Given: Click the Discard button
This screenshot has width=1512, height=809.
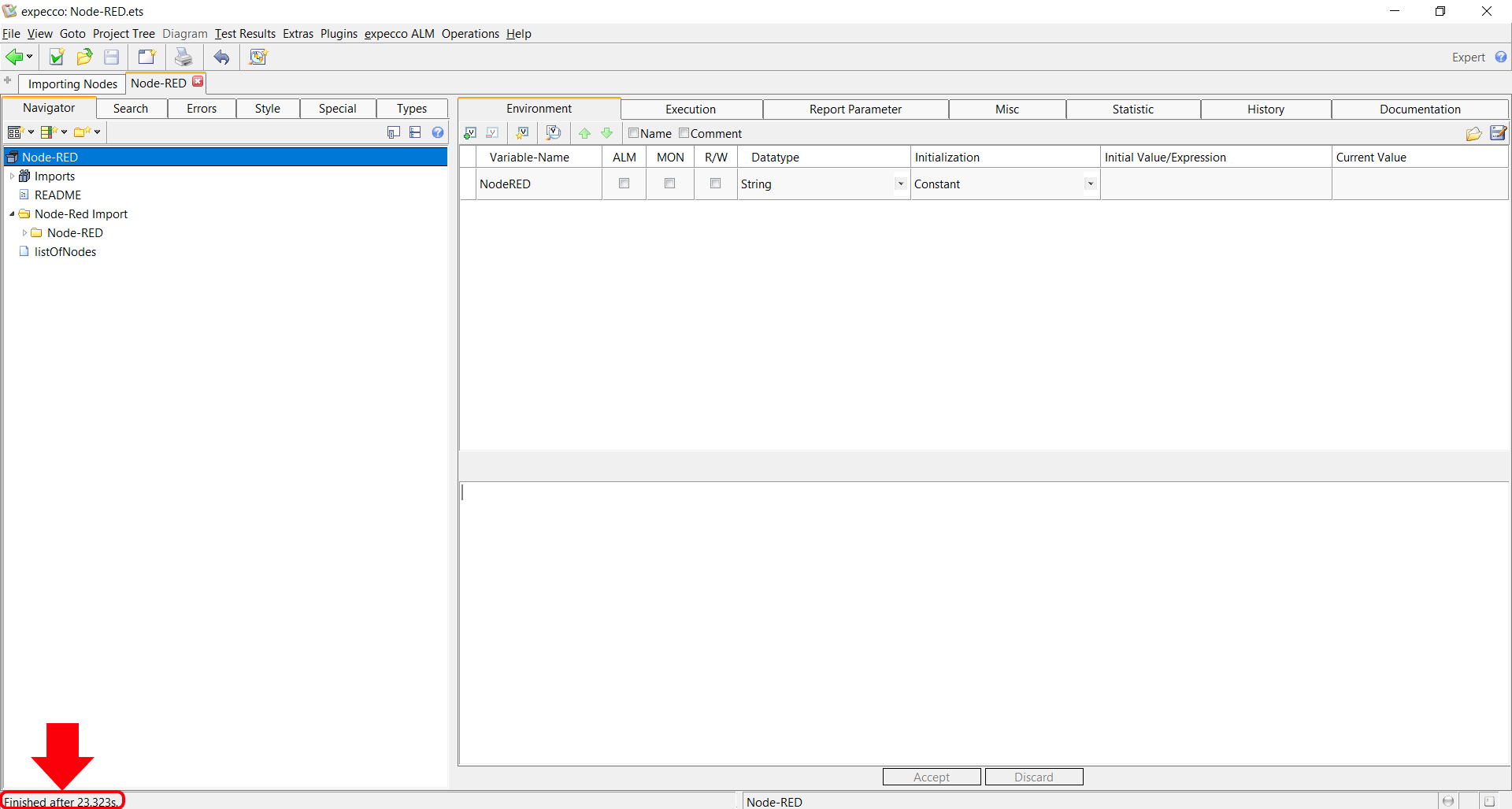Looking at the screenshot, I should (x=1033, y=777).
